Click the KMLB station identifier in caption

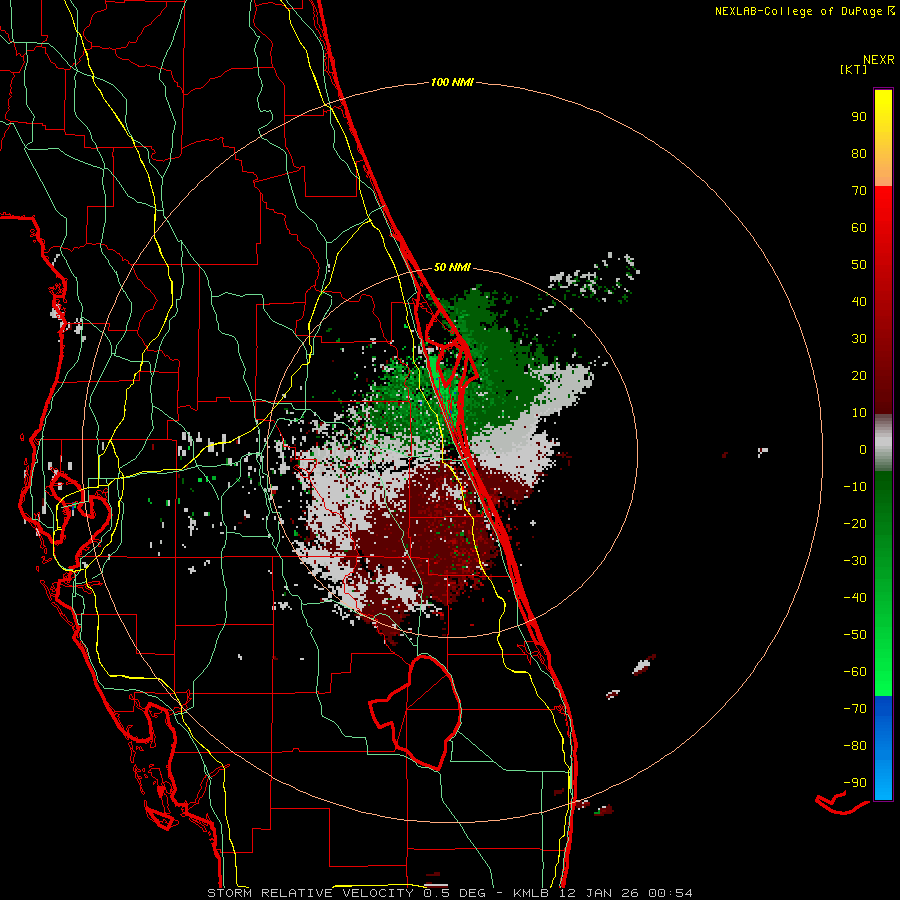[x=531, y=893]
